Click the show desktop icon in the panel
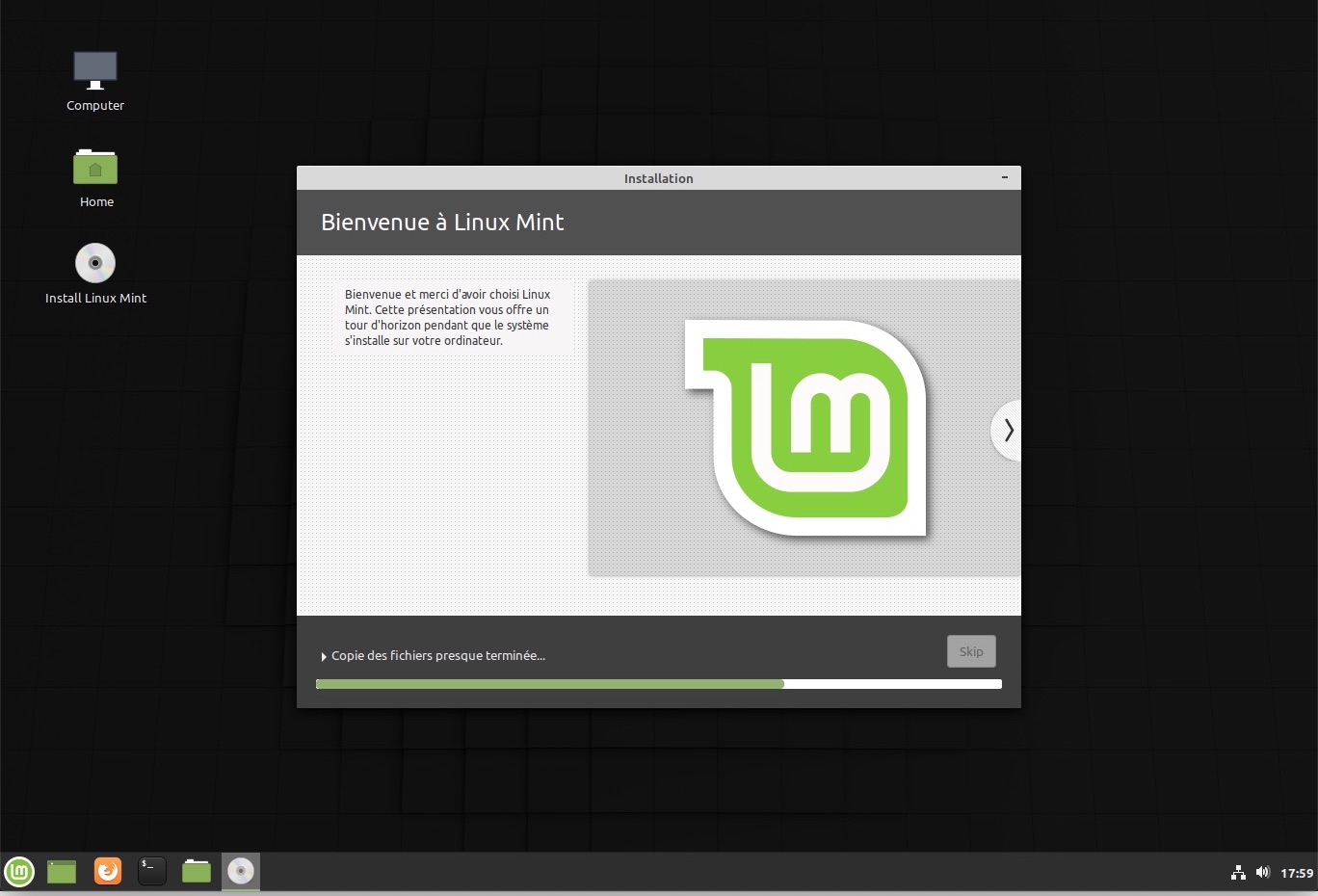 click(62, 872)
